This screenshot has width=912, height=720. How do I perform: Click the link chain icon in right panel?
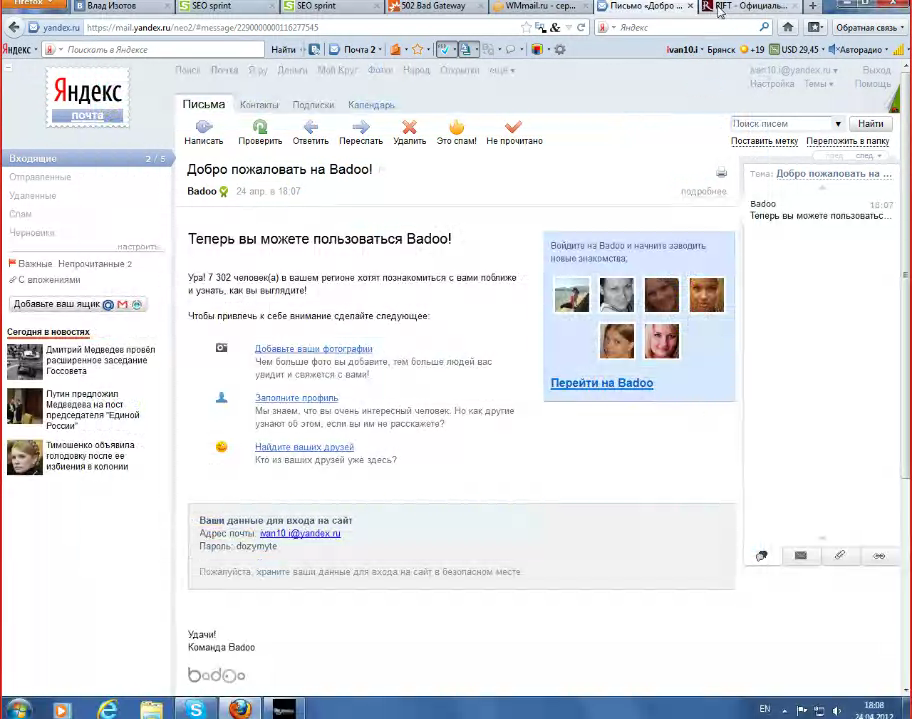pos(879,556)
